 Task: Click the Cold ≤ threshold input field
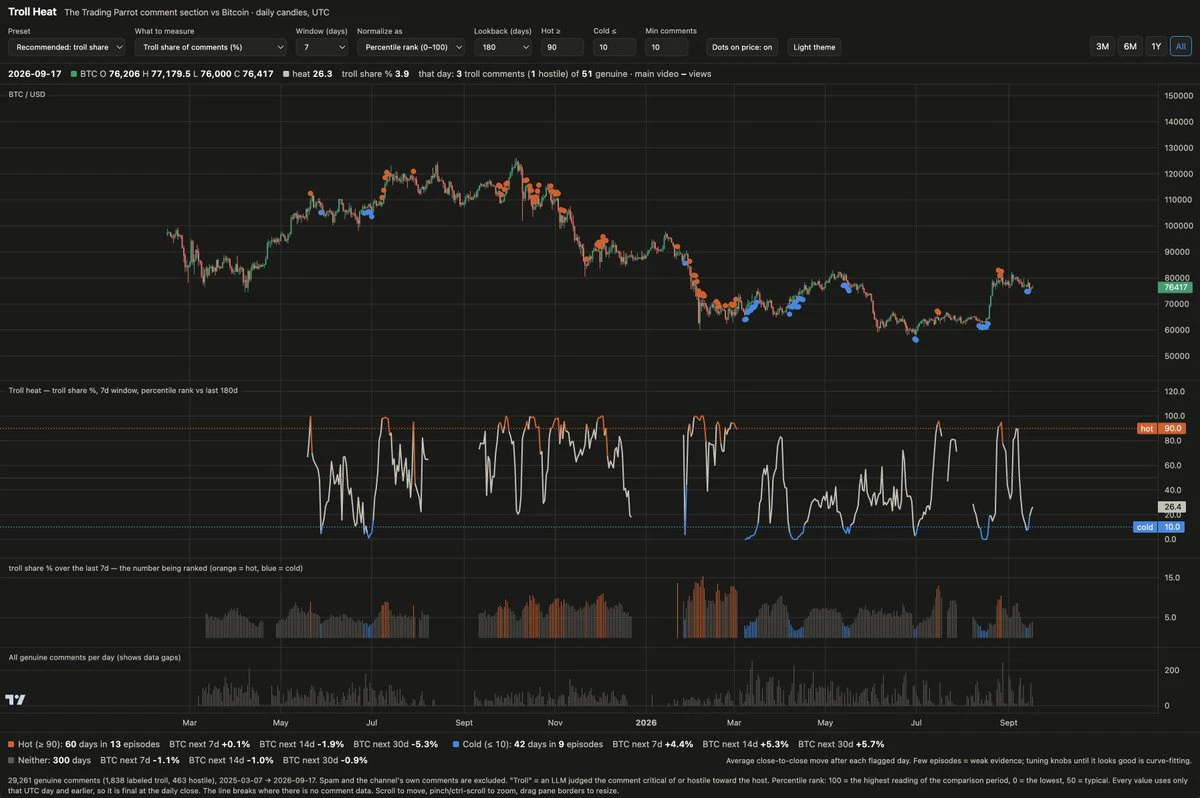(x=614, y=47)
